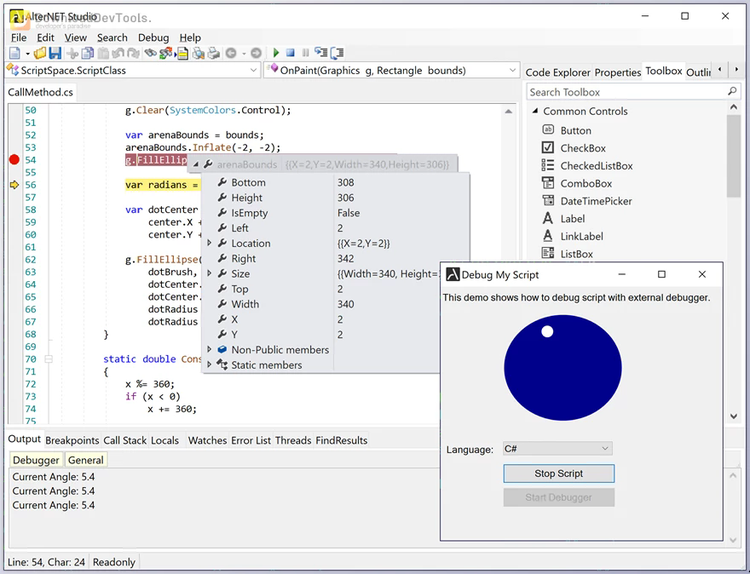The image size is (750, 574).
Task: Select the DateTimePicker toolbox item
Action: (x=596, y=201)
